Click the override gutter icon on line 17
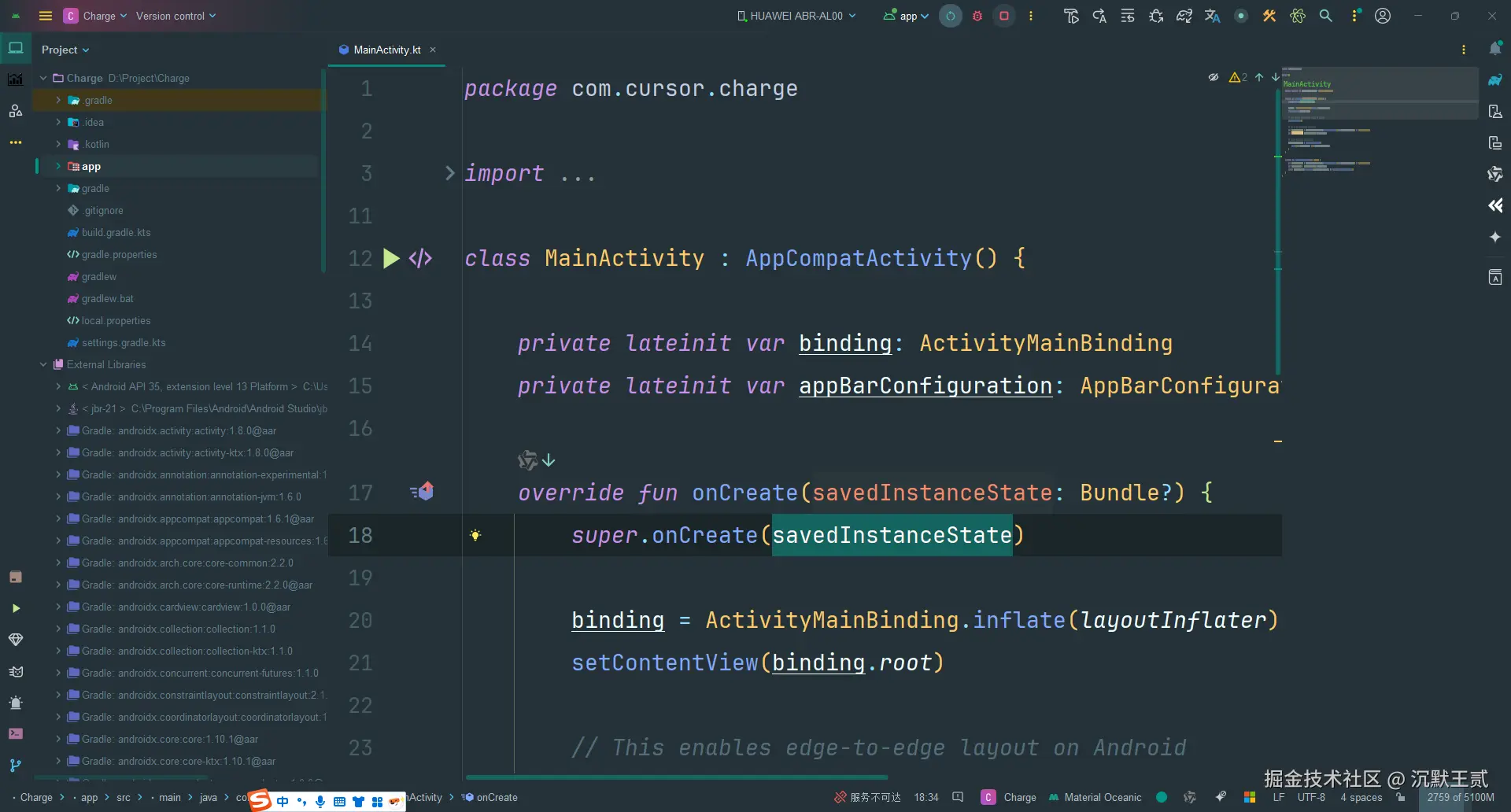Viewport: 1511px width, 812px height. (x=423, y=492)
